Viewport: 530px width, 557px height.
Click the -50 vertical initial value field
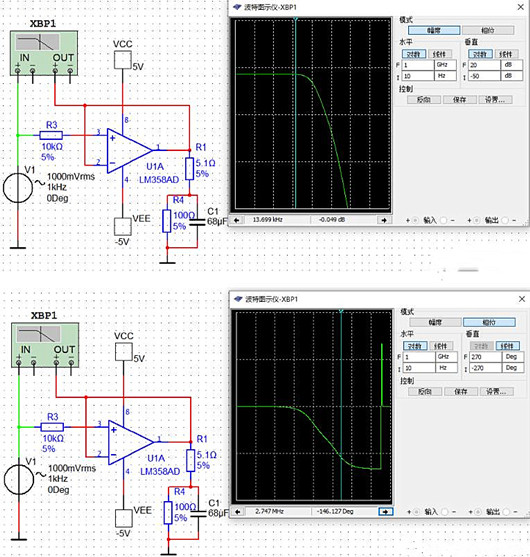click(484, 76)
